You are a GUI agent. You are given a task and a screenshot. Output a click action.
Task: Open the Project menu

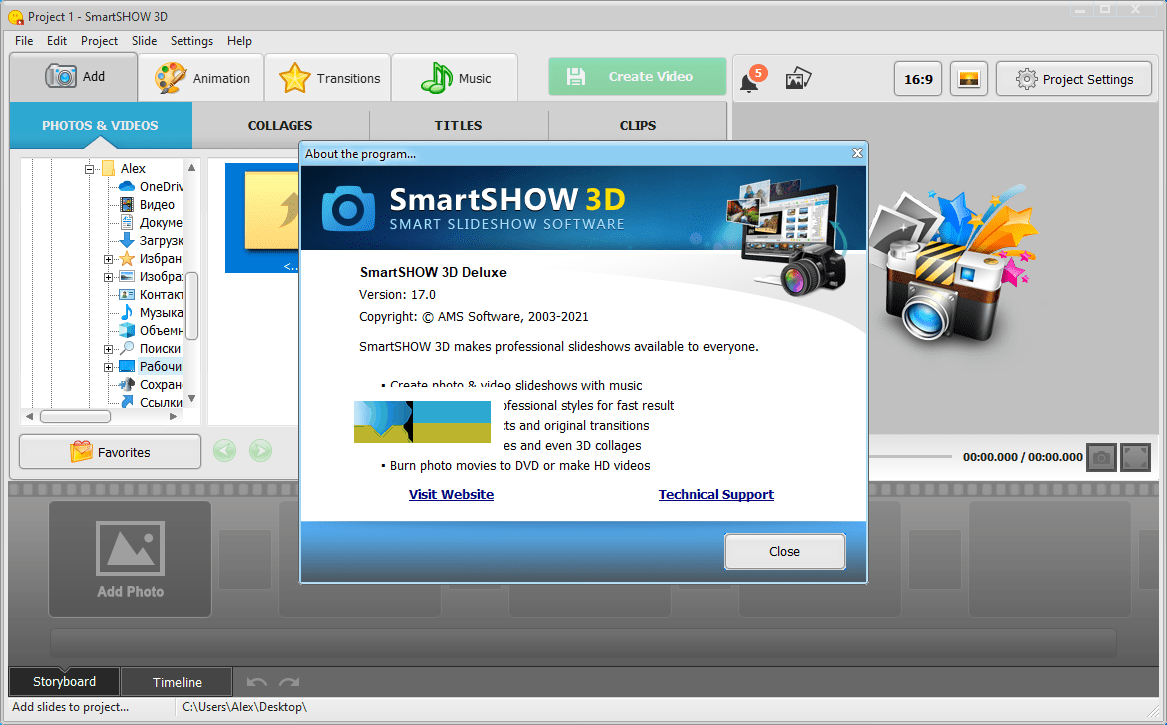pos(99,41)
